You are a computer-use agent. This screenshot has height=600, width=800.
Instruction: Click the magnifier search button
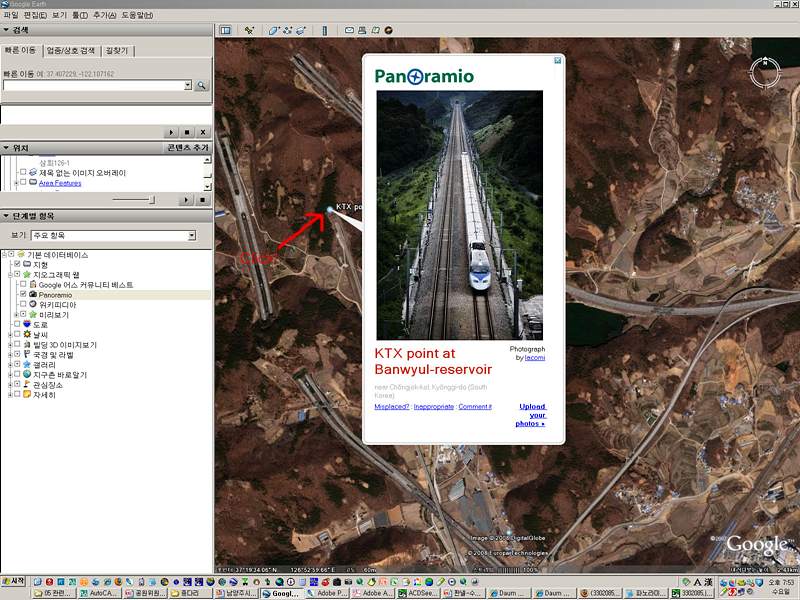click(x=202, y=85)
